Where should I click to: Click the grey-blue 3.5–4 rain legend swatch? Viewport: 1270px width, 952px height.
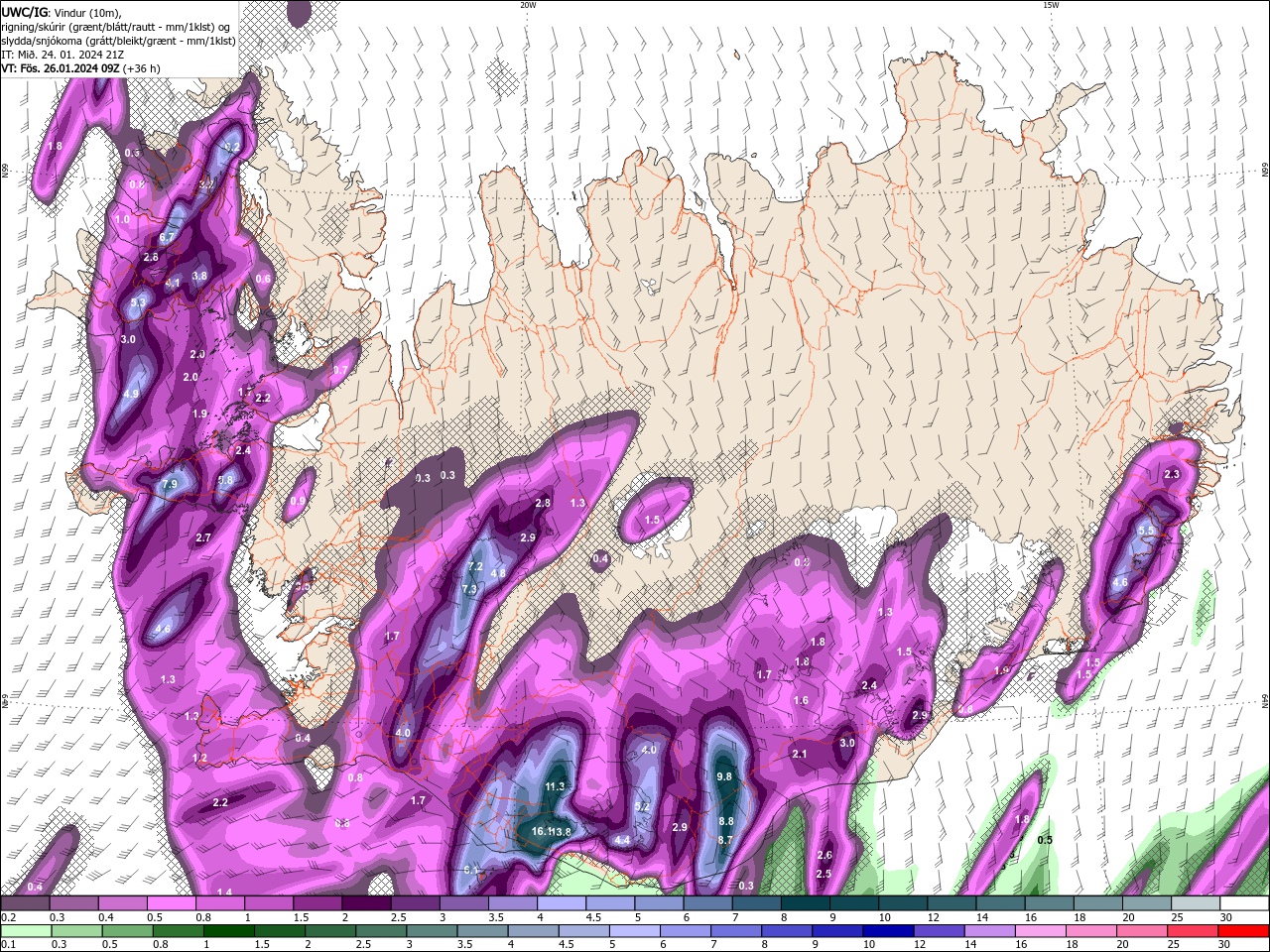click(482, 931)
